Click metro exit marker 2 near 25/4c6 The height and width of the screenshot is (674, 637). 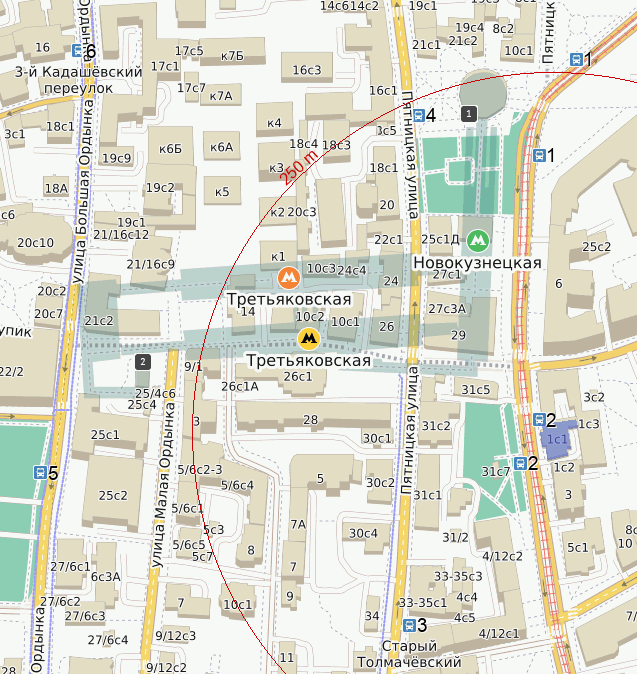(143, 361)
